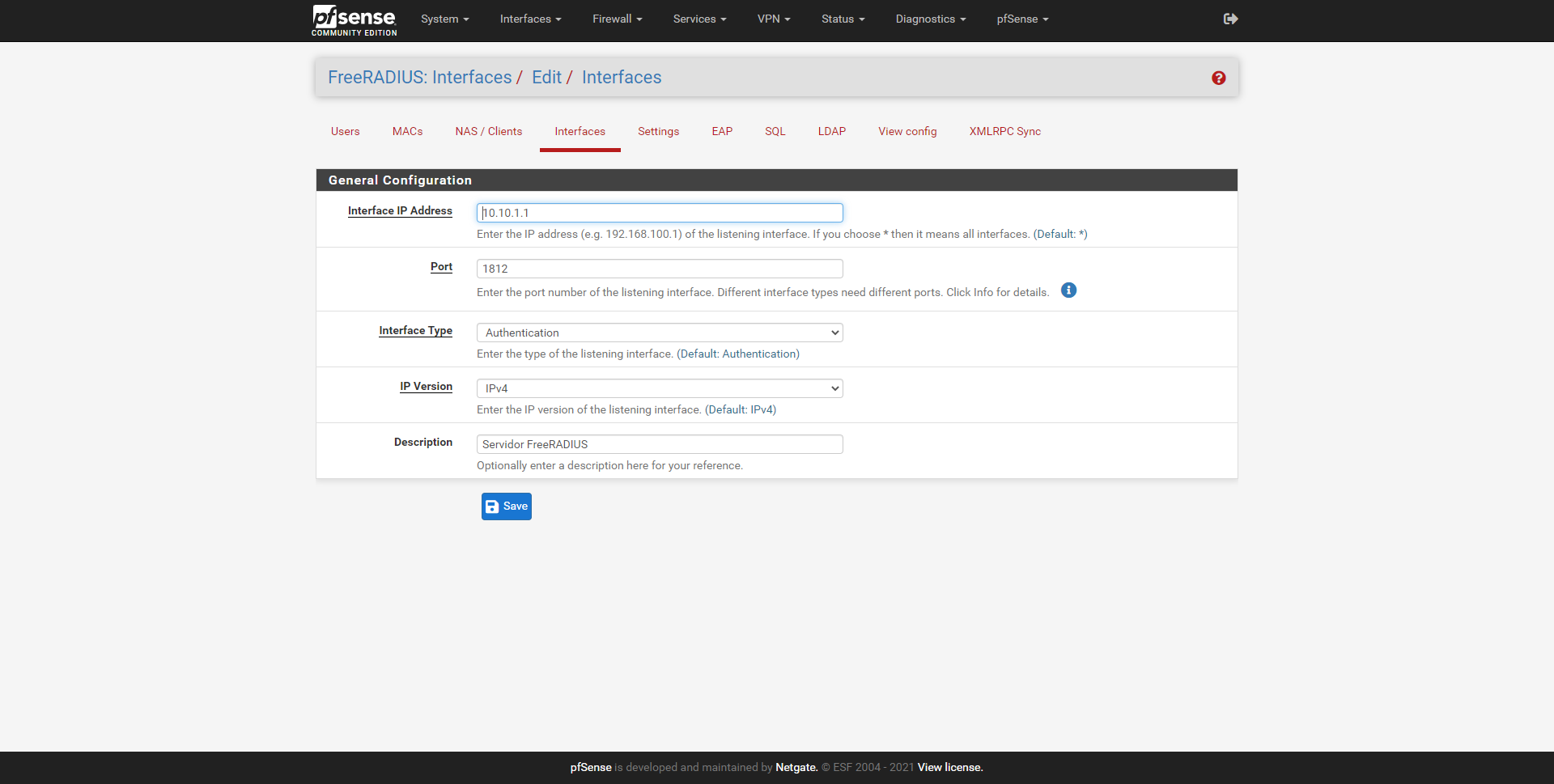Click the Interface Type label
1554x784 pixels.
point(415,330)
